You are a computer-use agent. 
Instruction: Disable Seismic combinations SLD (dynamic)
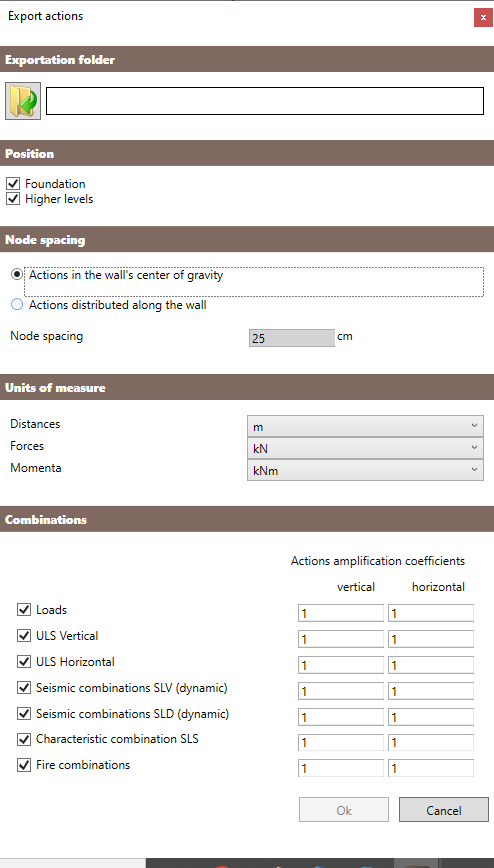[24, 714]
